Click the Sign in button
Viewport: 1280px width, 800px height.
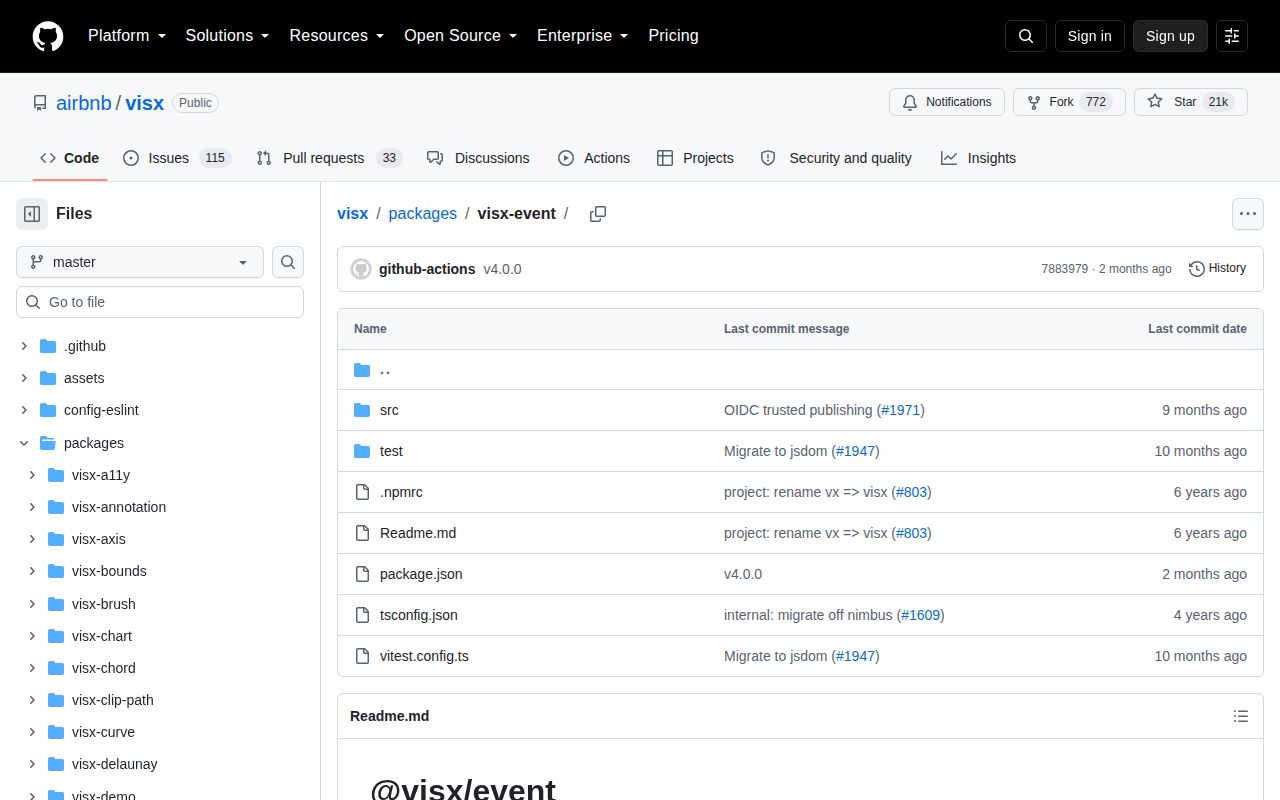(1089, 36)
